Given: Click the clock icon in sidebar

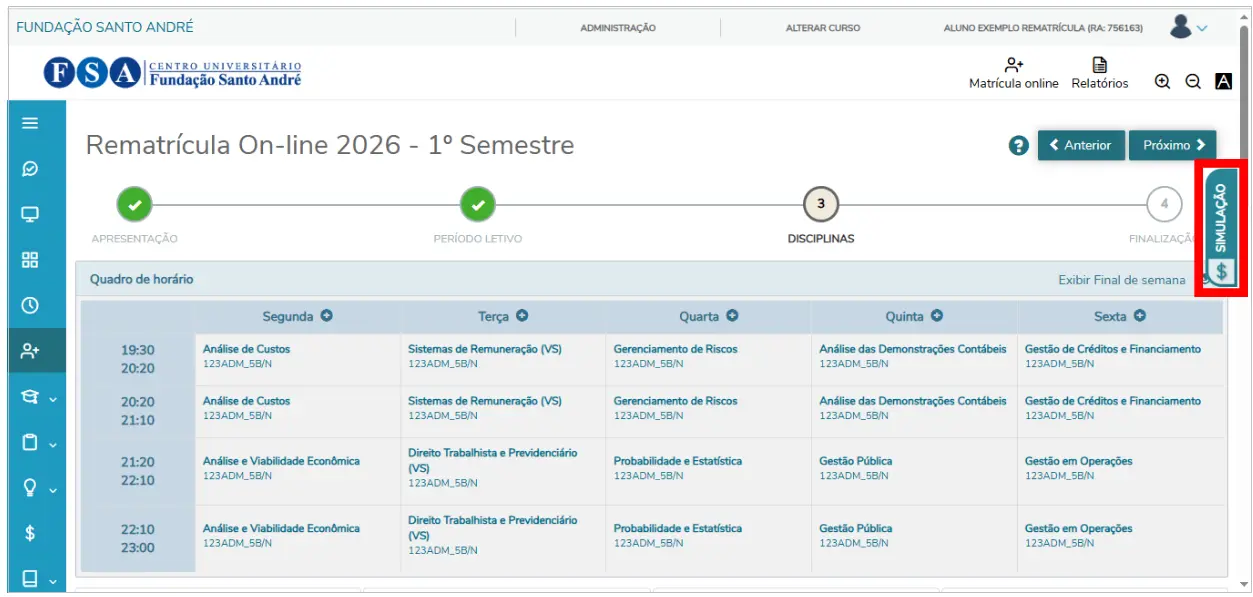Looking at the screenshot, I should 30,305.
